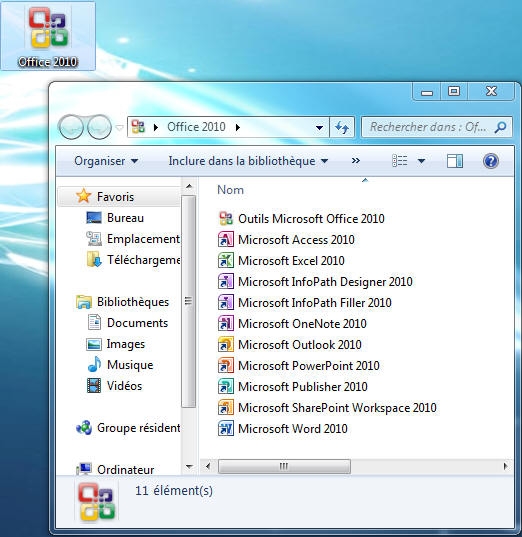This screenshot has width=522, height=537.
Task: Click the Groupe résident icon in sidebar
Action: pyautogui.click(x=84, y=427)
